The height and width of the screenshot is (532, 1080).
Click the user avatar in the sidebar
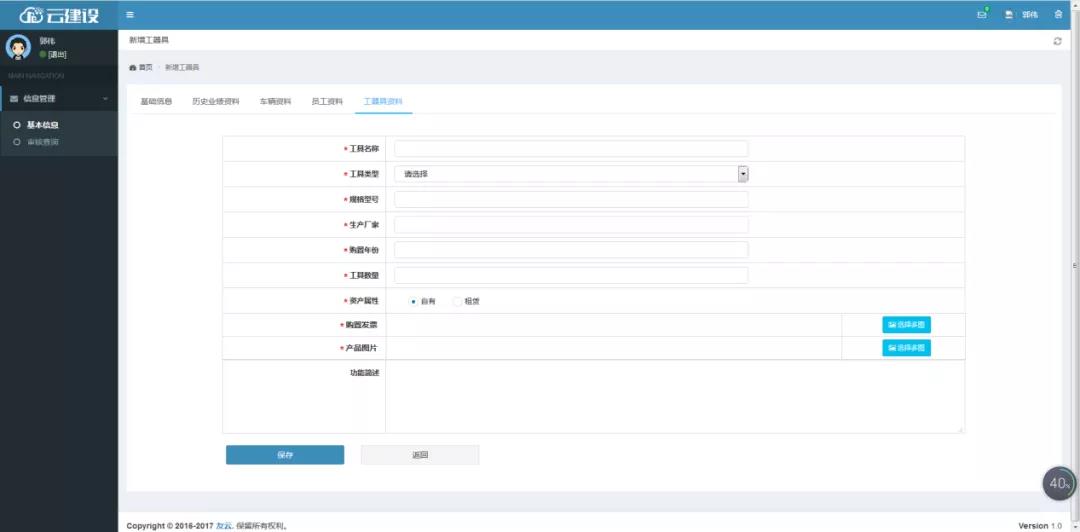(19, 47)
